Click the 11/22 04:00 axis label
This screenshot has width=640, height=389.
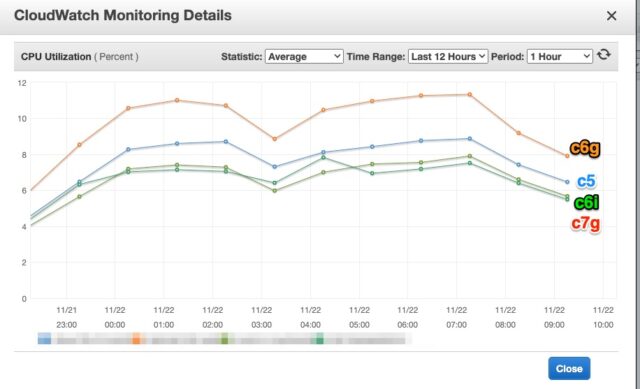coord(310,317)
